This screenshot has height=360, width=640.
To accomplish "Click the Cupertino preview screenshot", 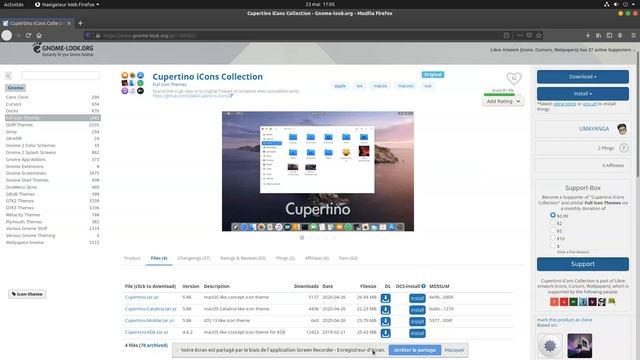I will 318,171.
